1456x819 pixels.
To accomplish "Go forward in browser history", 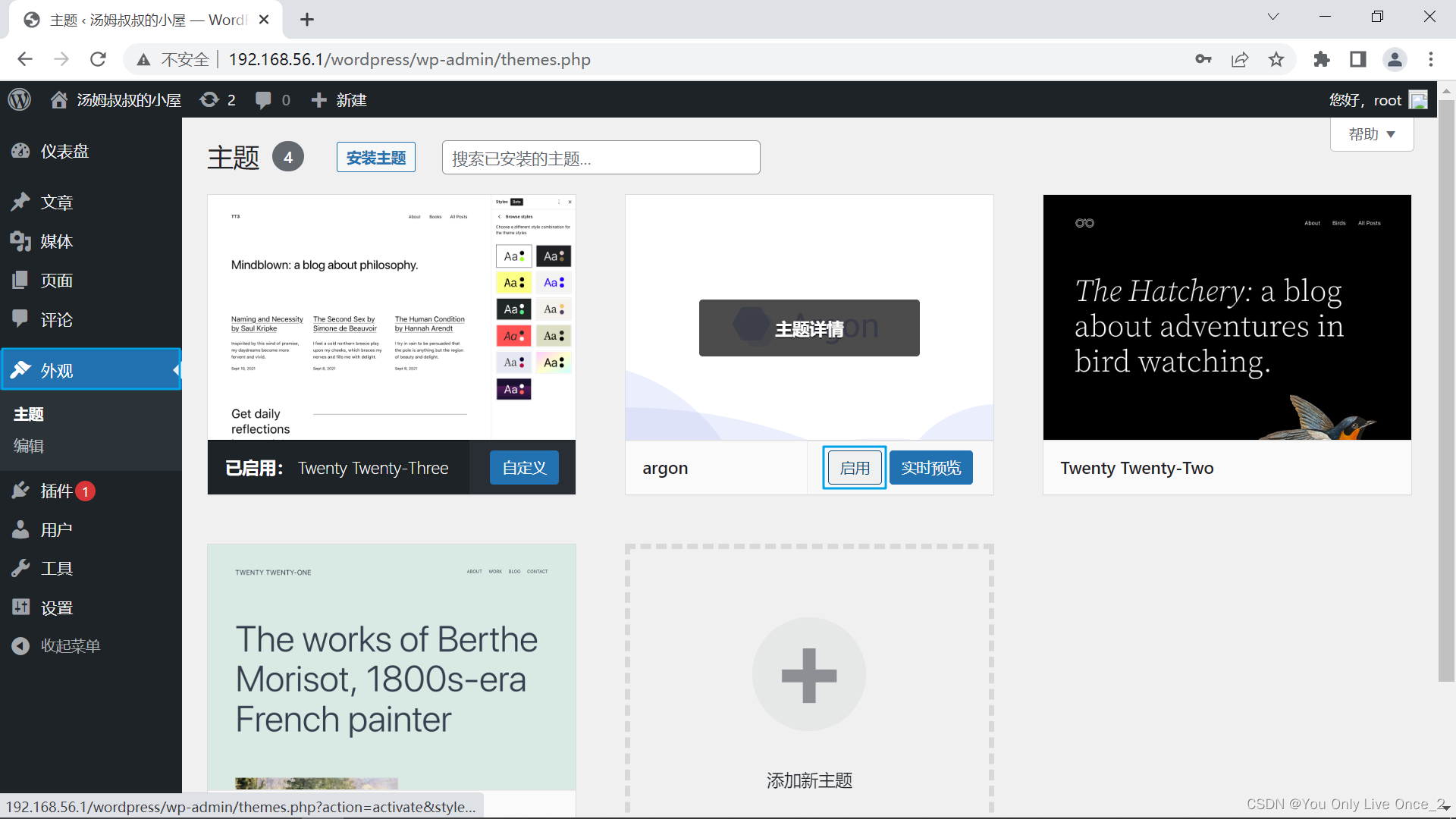I will click(61, 59).
